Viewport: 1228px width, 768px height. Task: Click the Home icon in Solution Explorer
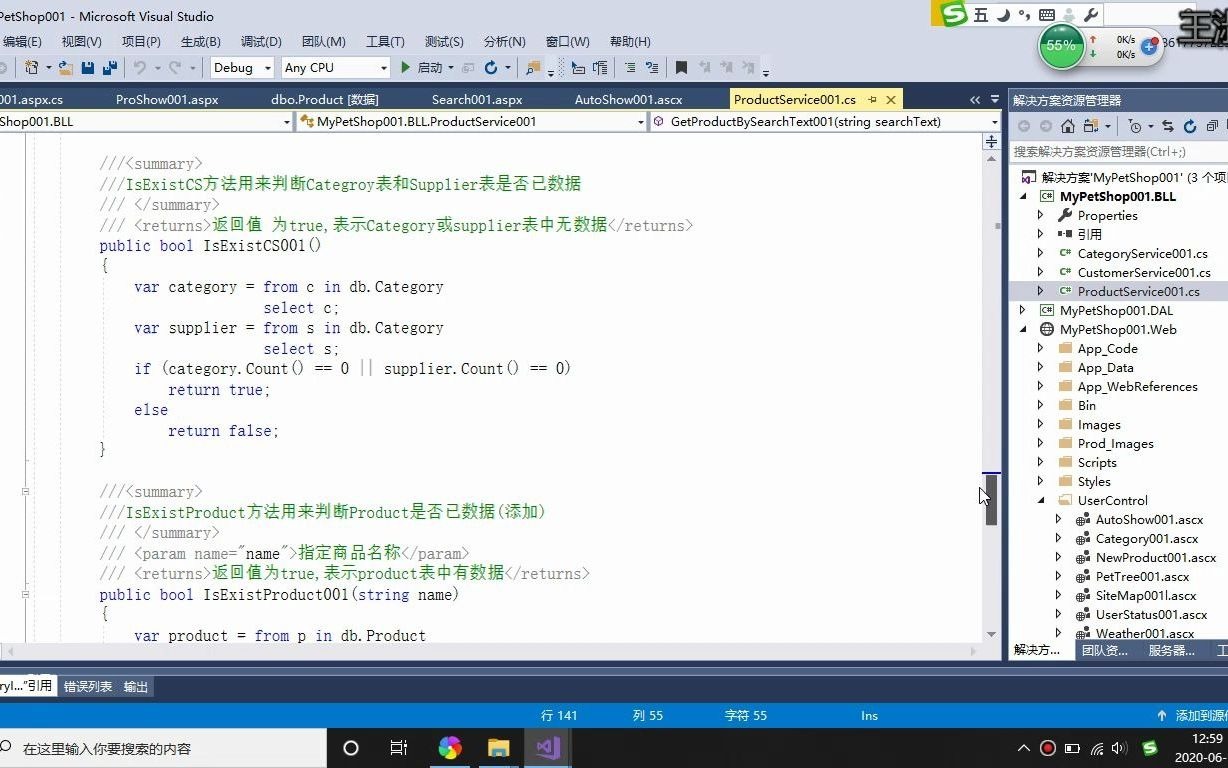1069,127
